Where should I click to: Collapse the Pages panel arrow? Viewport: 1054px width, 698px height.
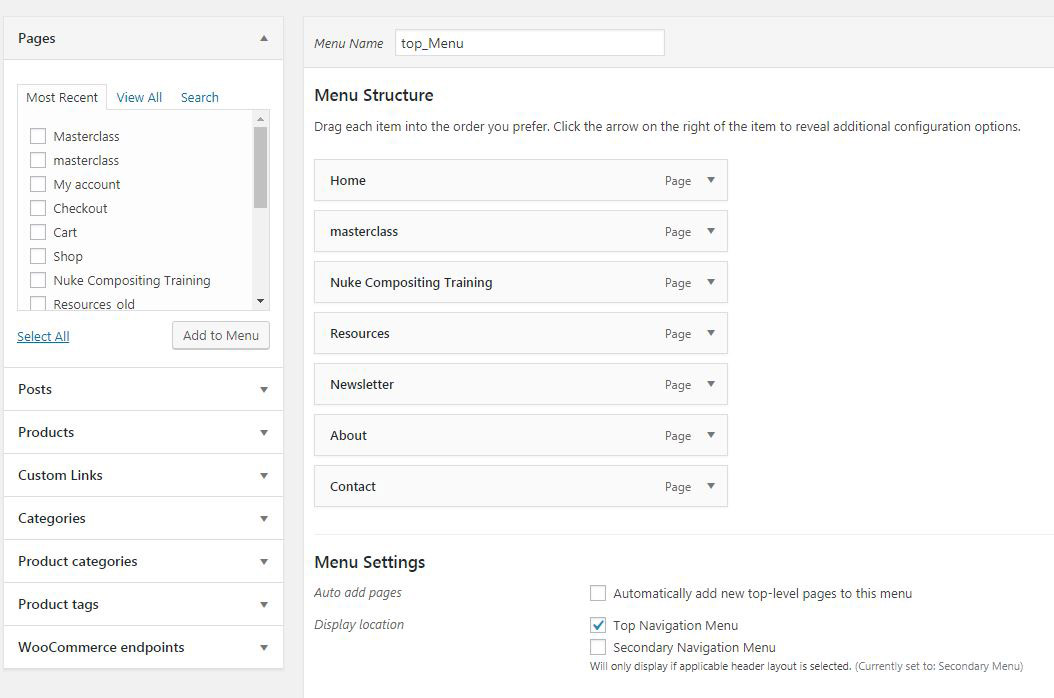[264, 38]
